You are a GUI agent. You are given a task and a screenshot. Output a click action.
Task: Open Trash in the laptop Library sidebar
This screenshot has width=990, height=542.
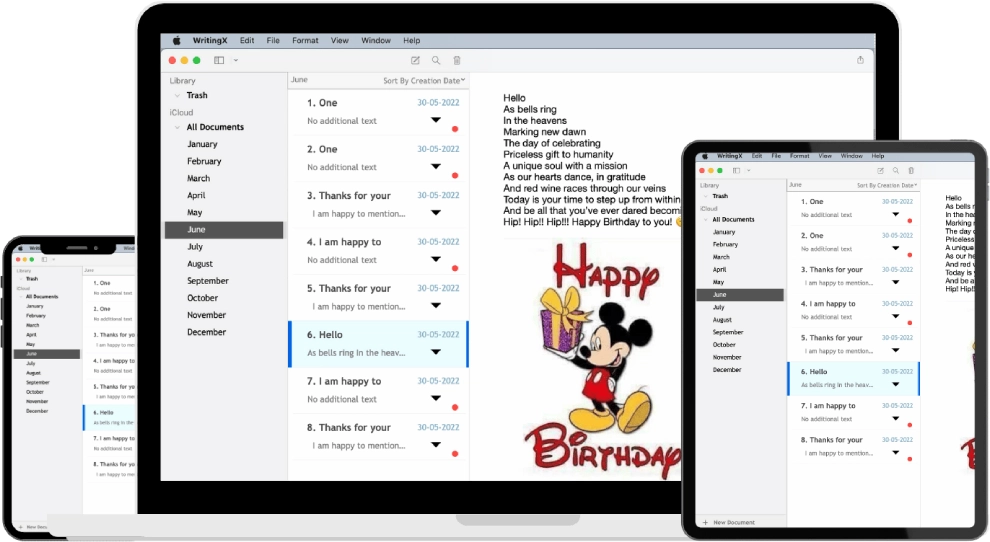197,96
